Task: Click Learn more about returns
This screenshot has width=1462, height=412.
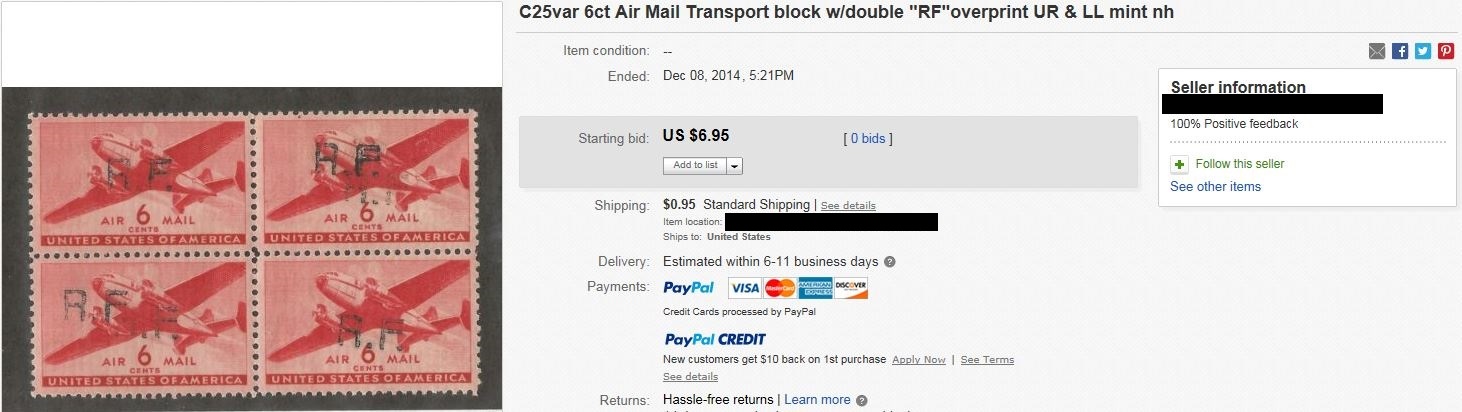Action: coord(817,400)
